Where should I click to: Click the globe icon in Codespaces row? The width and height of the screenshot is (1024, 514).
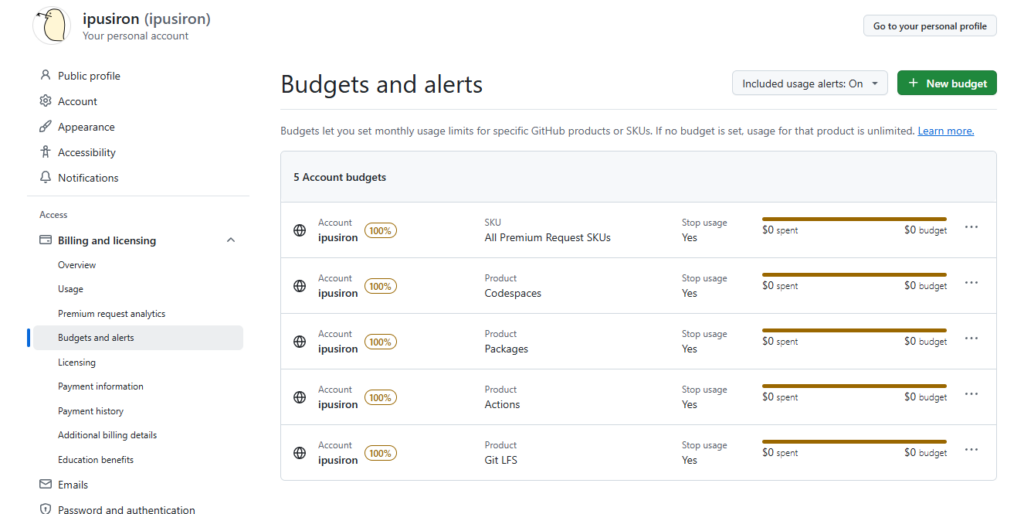tap(299, 286)
